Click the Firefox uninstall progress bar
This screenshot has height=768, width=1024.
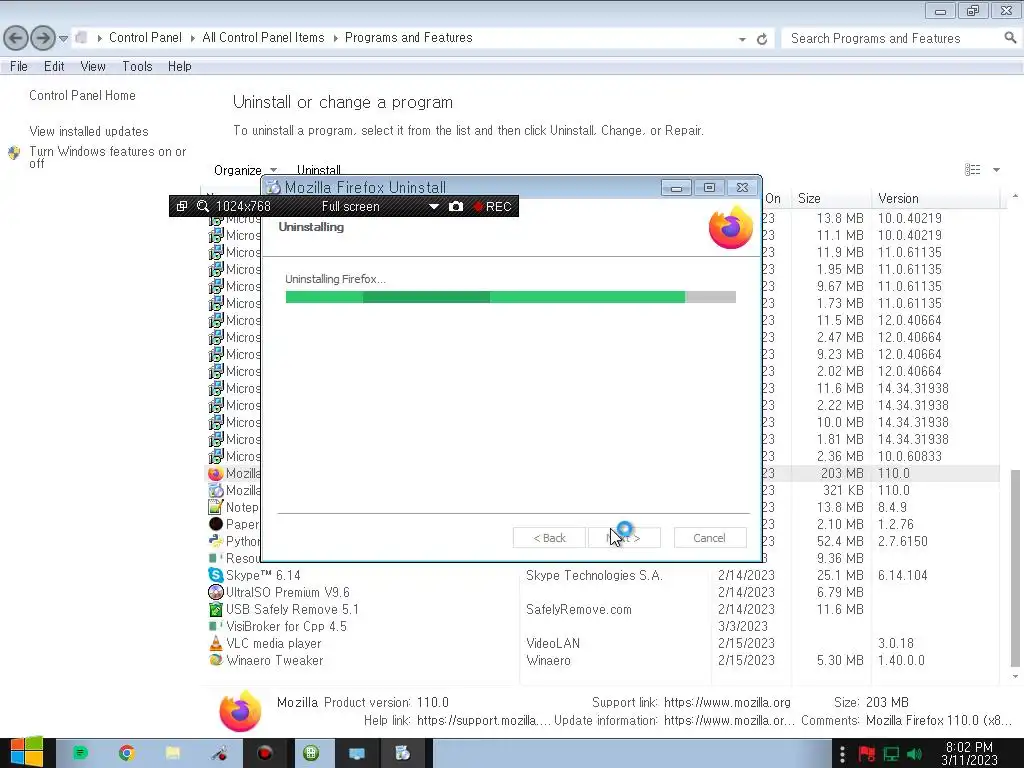point(511,297)
